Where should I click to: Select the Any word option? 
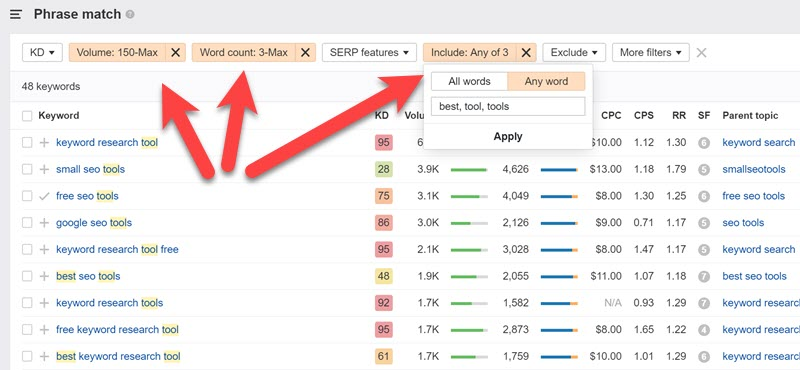click(x=546, y=82)
